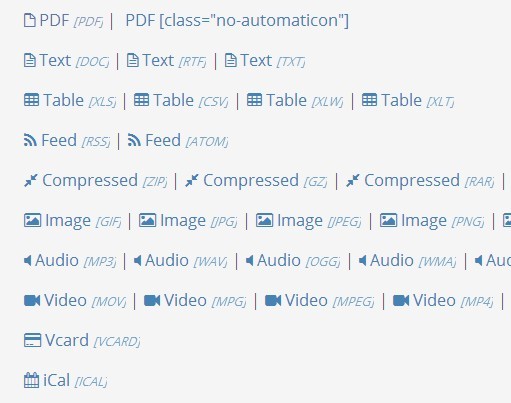Click the calendar icon before iCal
This screenshot has width=511, height=403.
31,380
